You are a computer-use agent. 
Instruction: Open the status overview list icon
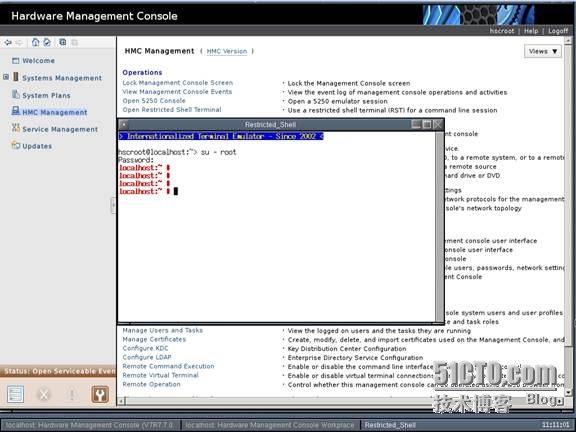[x=15, y=394]
